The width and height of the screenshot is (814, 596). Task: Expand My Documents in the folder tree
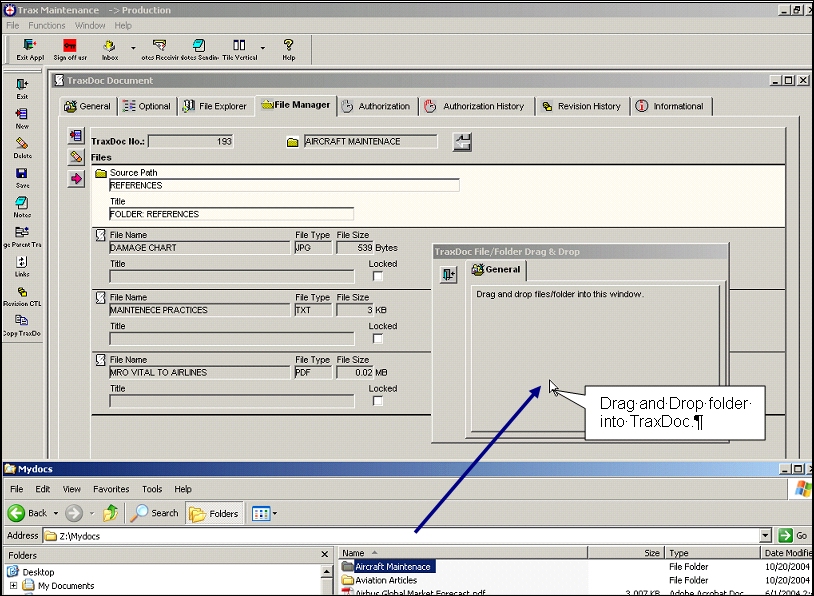[x=13, y=586]
